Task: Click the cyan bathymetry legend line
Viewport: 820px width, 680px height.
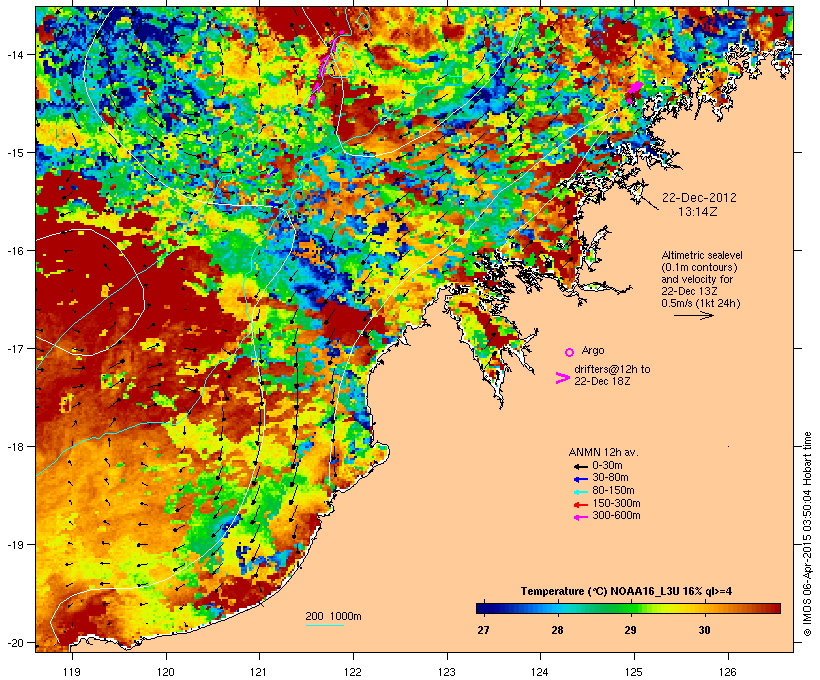Action: coord(325,625)
